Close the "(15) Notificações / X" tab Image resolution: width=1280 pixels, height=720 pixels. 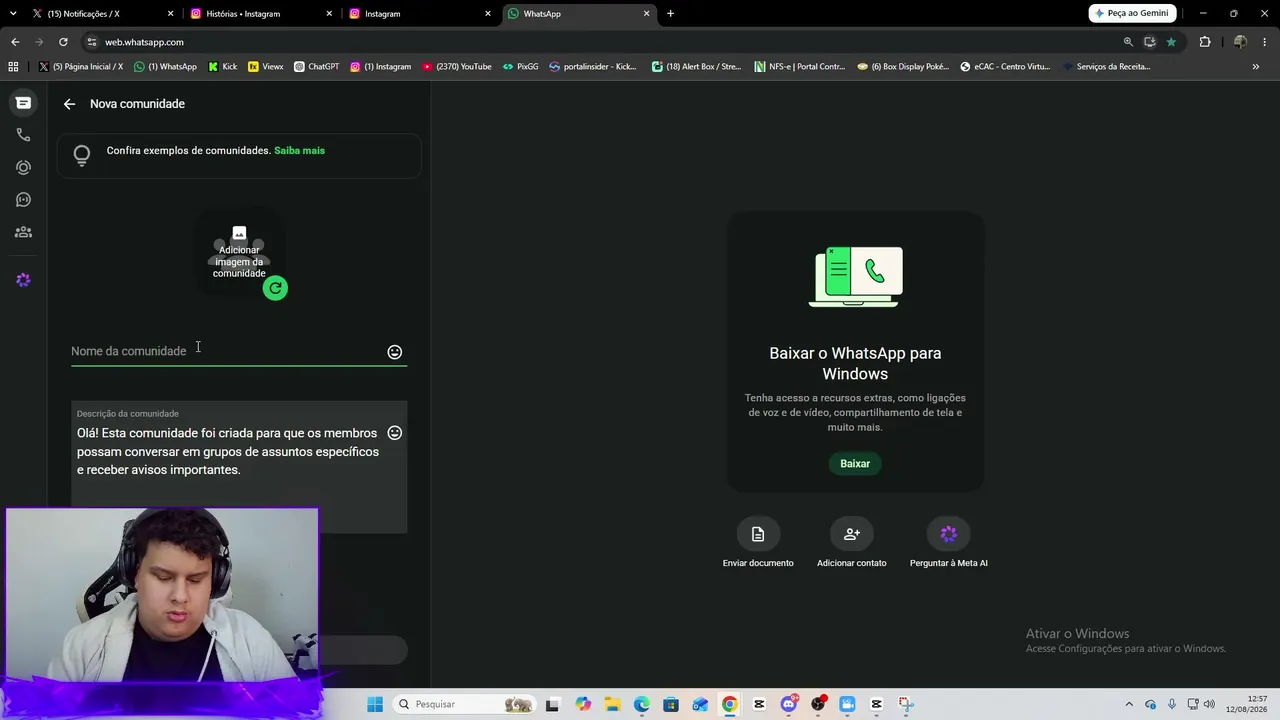171,14
